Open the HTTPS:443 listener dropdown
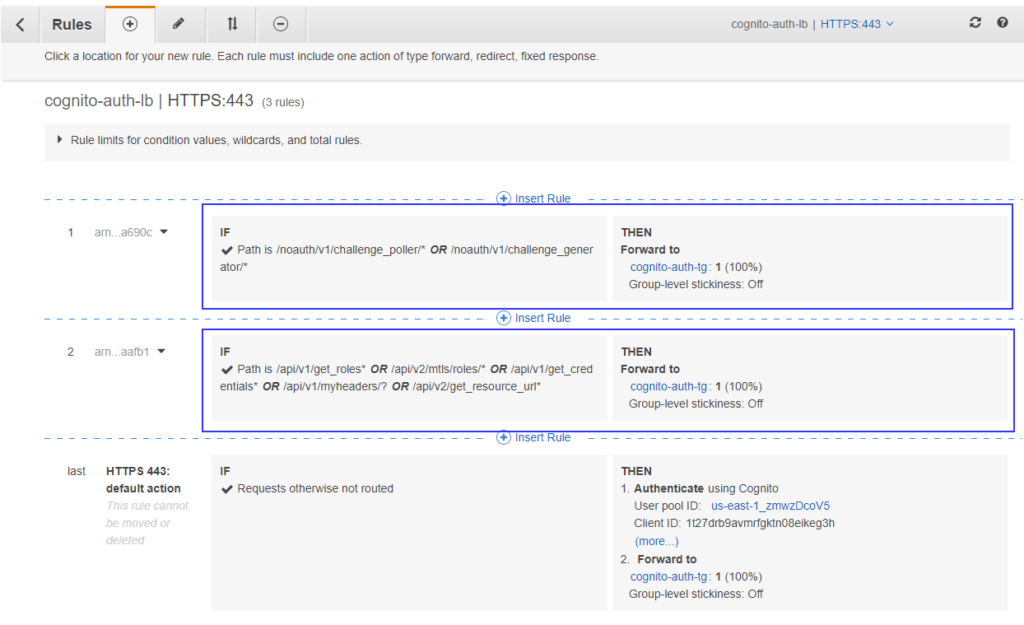 pyautogui.click(x=857, y=24)
